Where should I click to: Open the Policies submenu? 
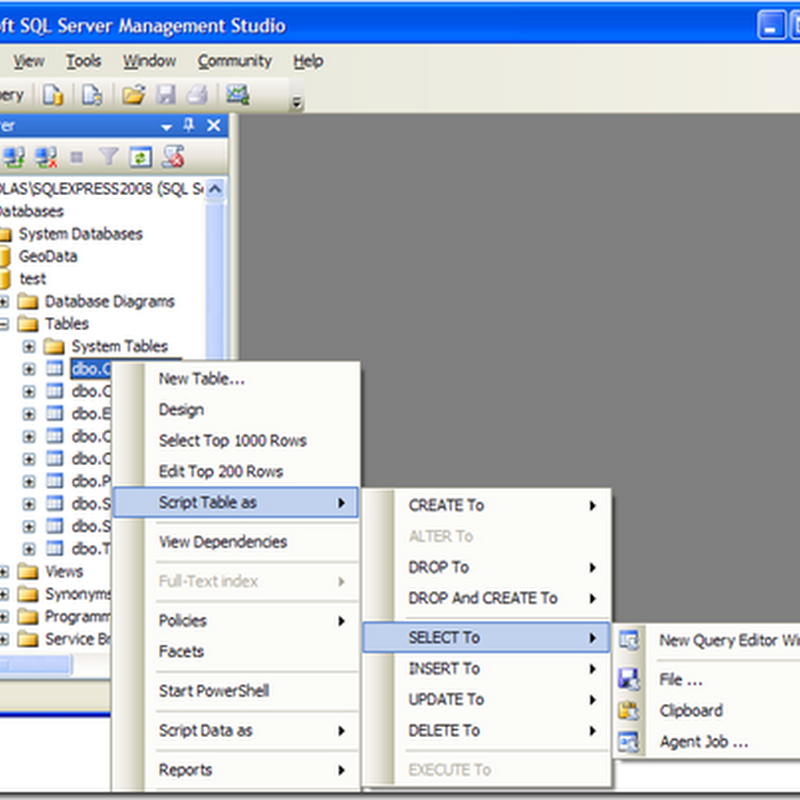(x=236, y=620)
